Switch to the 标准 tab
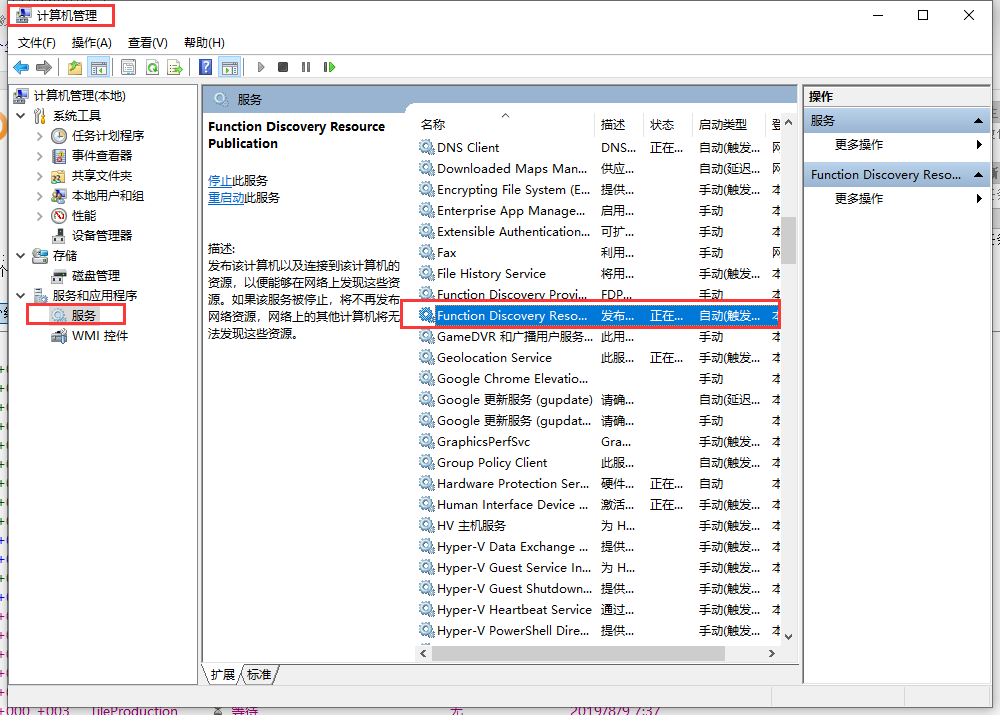 (x=259, y=675)
